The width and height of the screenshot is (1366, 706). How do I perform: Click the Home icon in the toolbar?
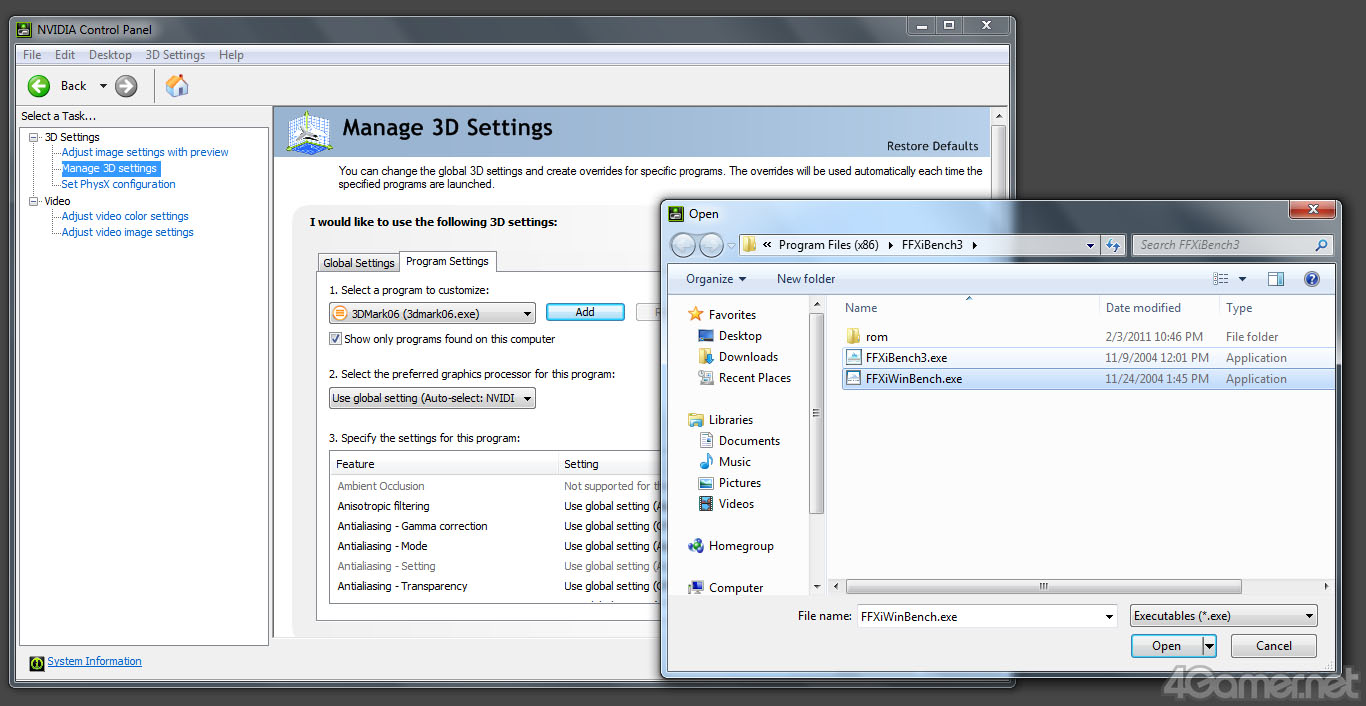[177, 86]
